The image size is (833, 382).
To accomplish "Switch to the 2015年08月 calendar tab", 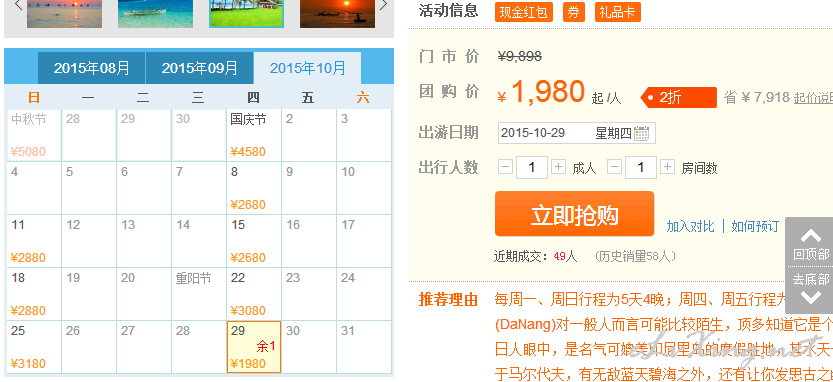I will click(92, 68).
